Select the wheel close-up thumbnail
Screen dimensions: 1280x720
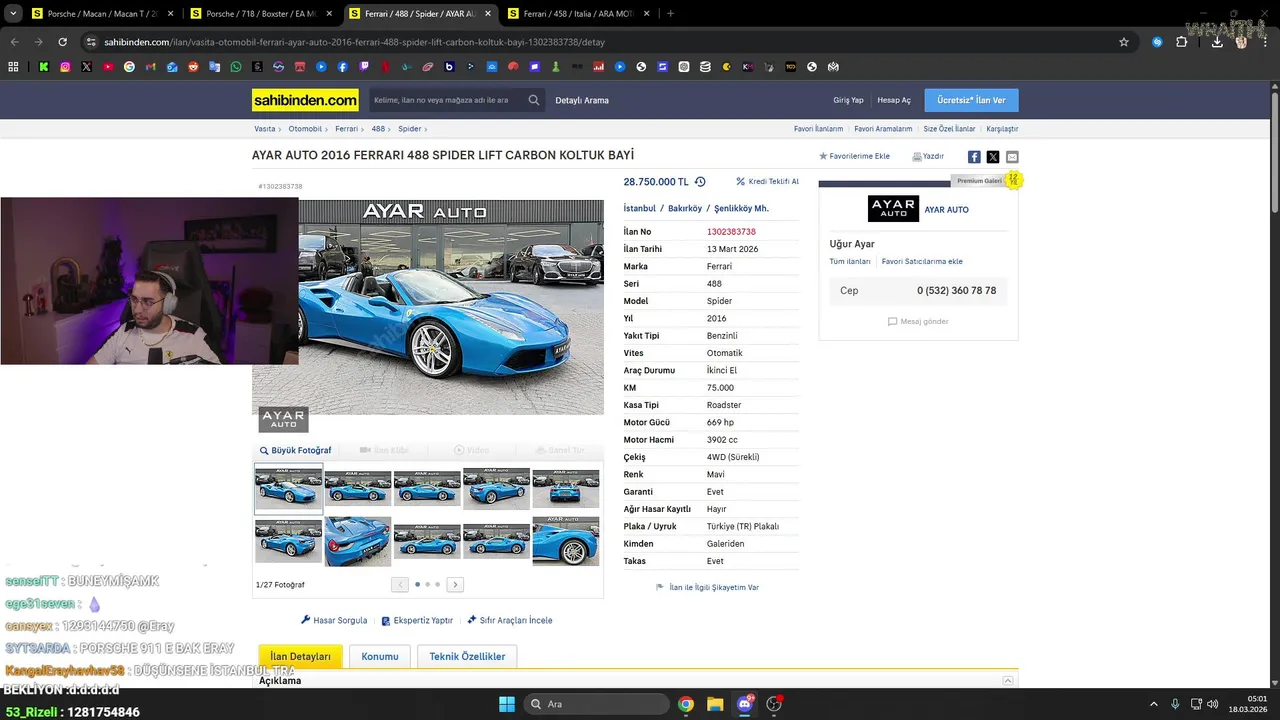566,542
